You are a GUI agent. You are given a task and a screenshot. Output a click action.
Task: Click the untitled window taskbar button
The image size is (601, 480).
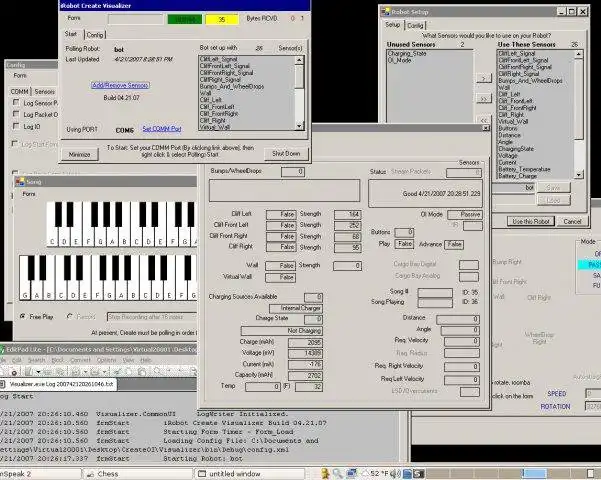250,474
